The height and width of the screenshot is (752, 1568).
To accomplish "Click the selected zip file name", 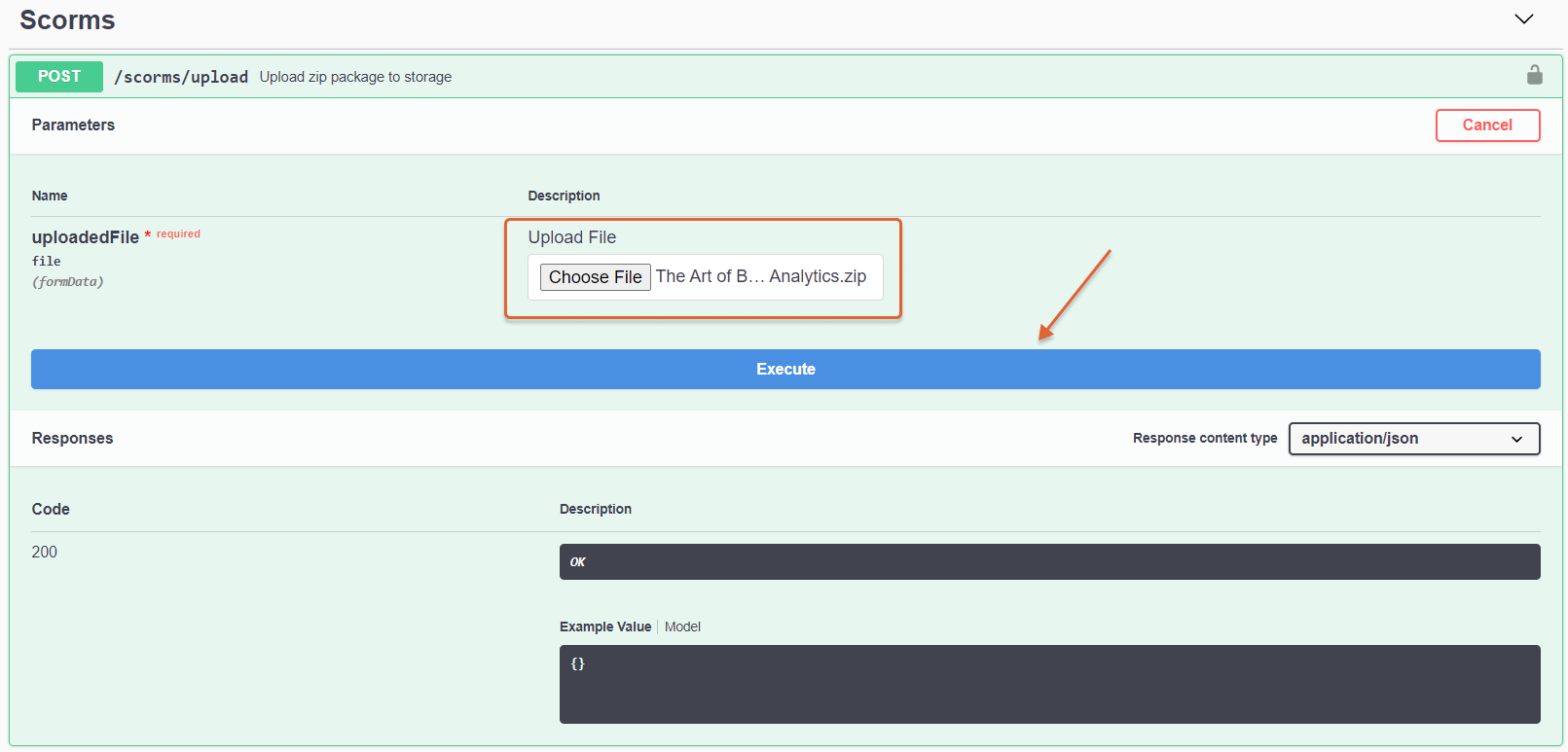I will 760,276.
